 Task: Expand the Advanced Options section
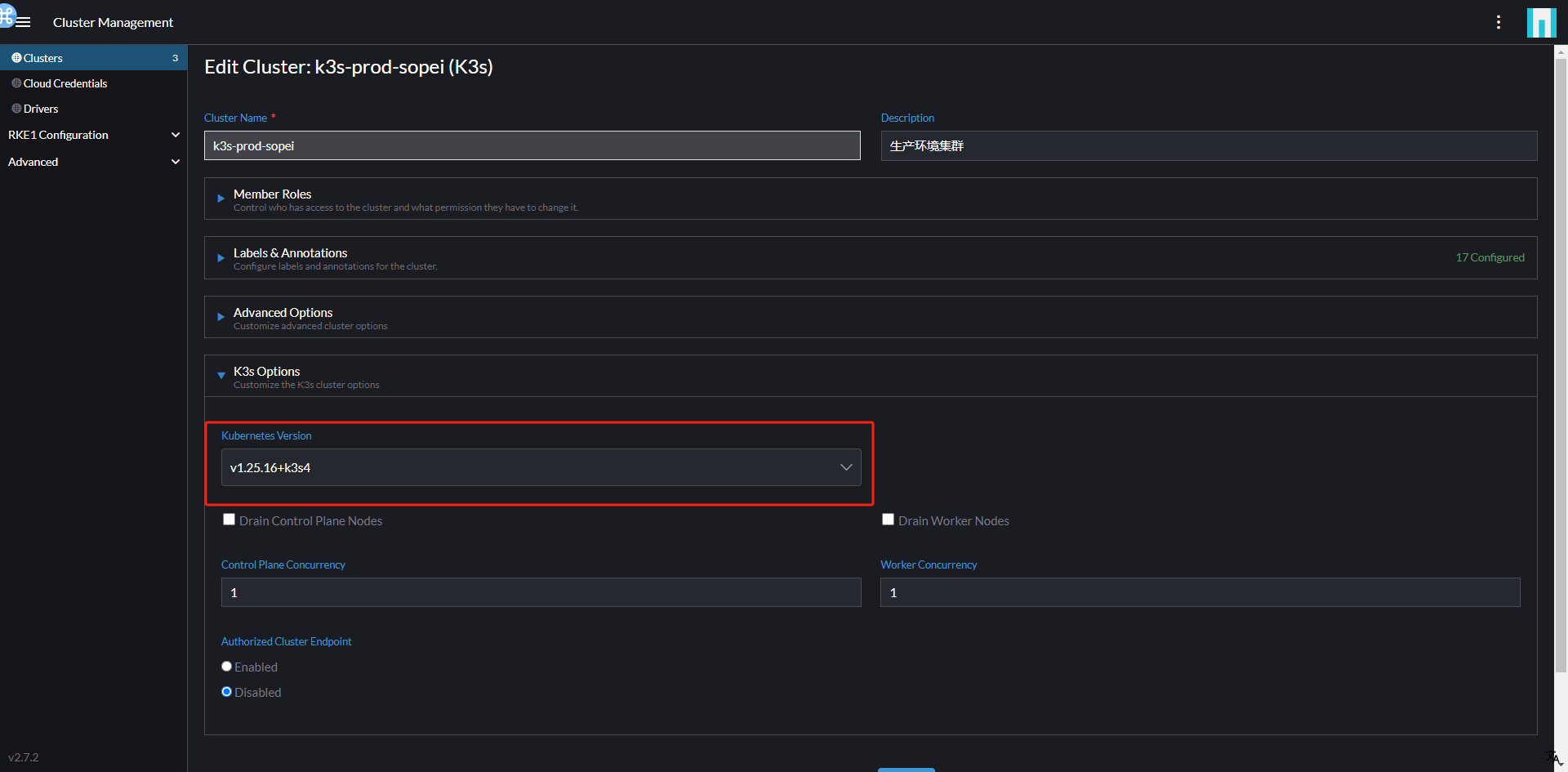[871, 317]
